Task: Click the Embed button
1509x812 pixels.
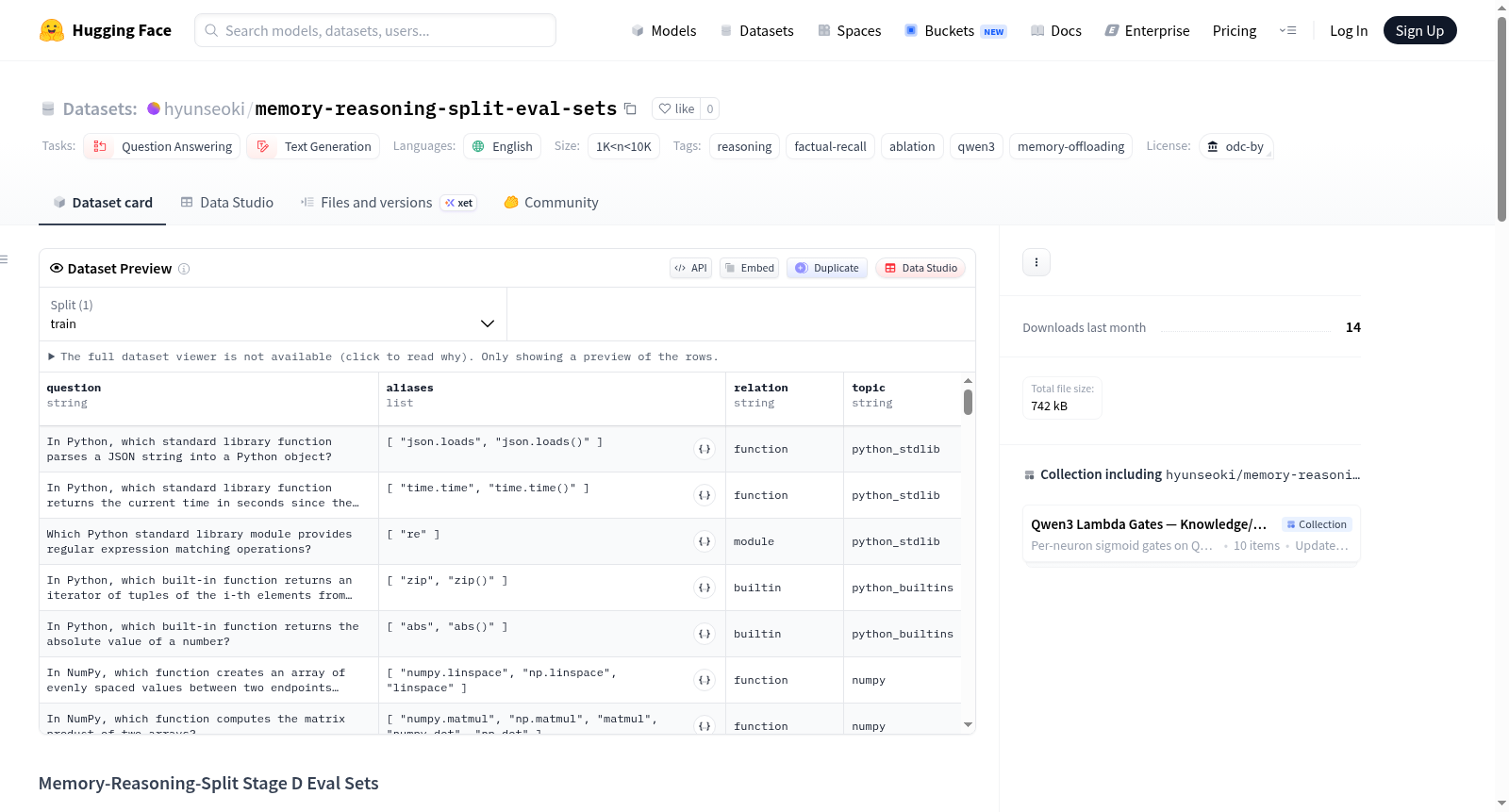Action: pyautogui.click(x=750, y=268)
